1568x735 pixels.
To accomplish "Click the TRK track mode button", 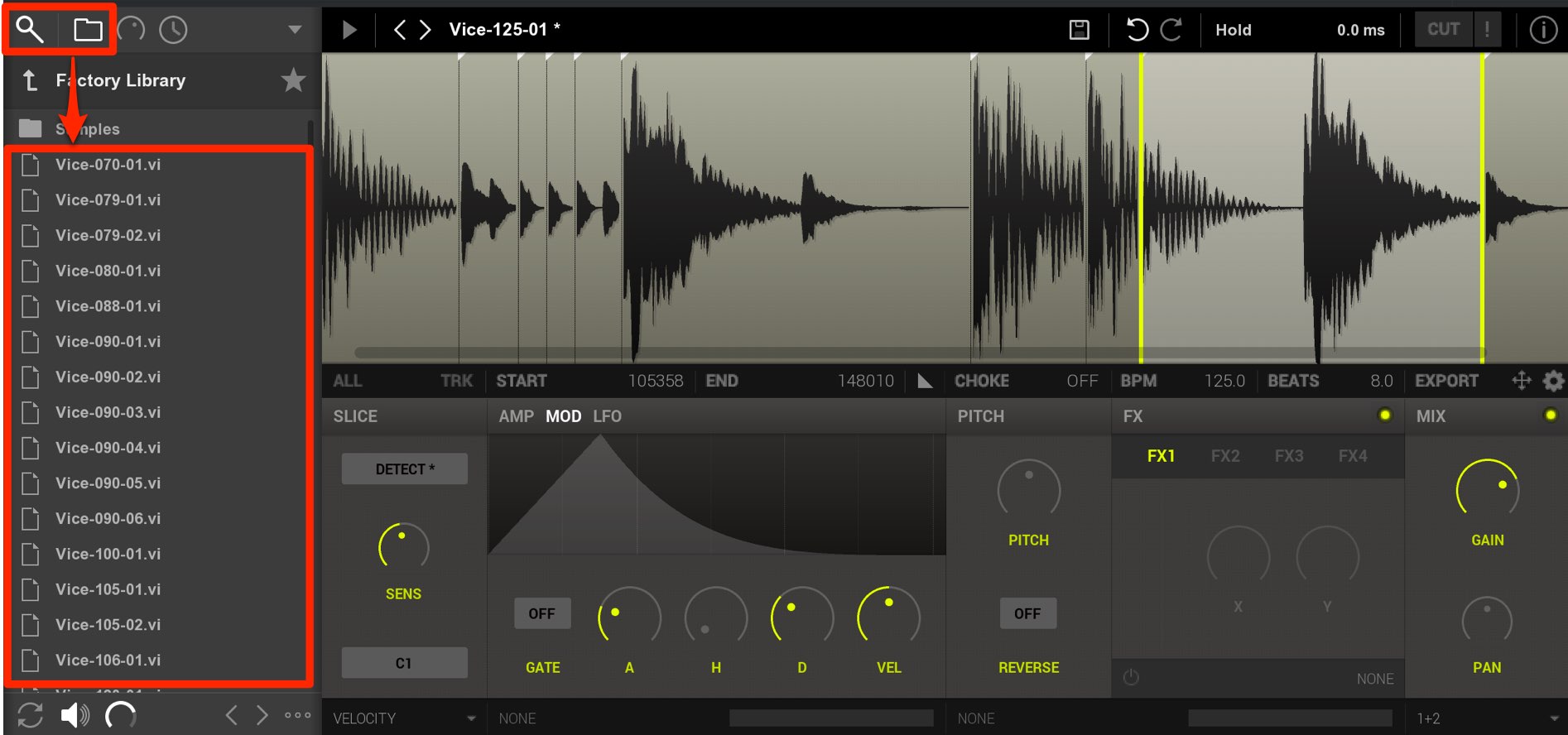I will click(x=457, y=381).
